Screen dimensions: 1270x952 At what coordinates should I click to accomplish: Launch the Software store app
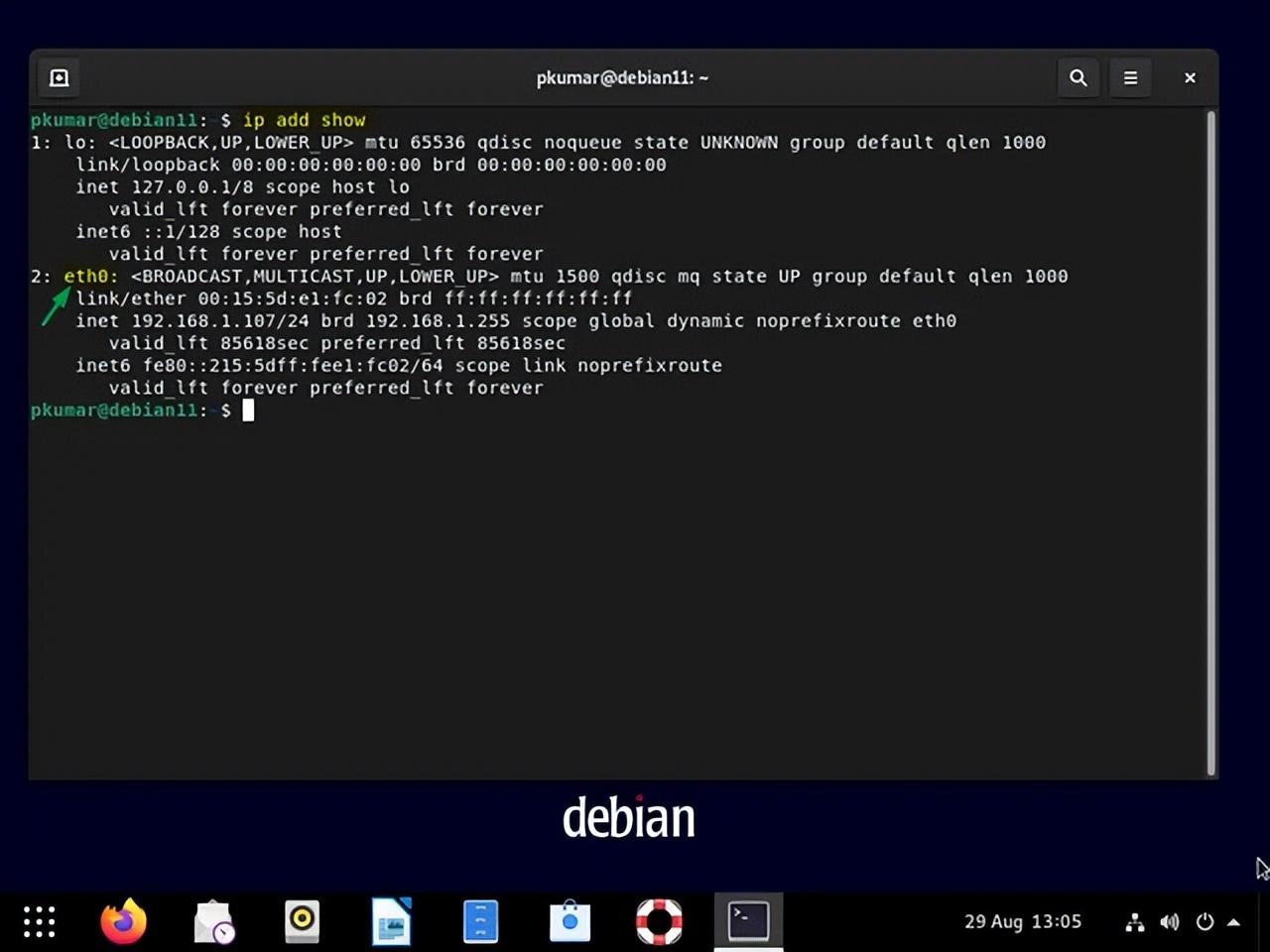pos(570,921)
